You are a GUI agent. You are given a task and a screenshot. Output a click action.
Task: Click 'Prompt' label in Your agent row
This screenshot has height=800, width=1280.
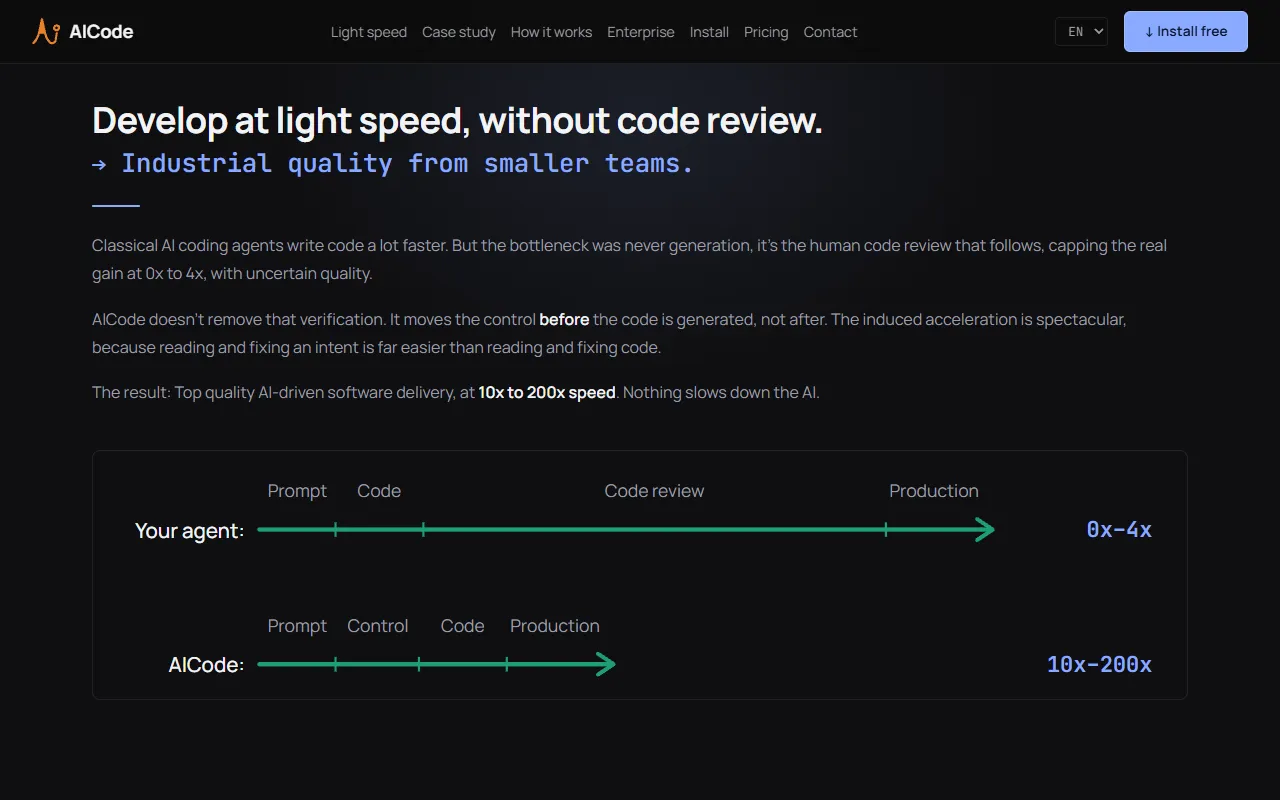pyautogui.click(x=297, y=491)
